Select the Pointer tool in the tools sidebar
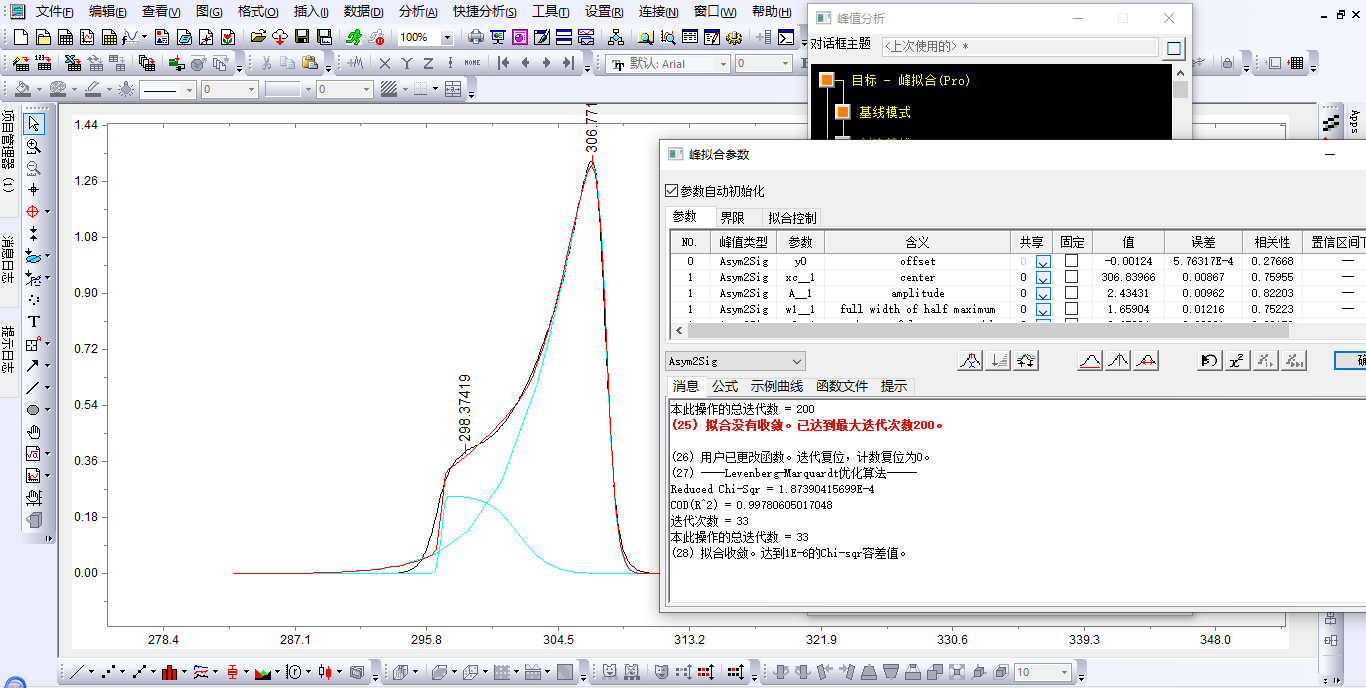Image resolution: width=1366 pixels, height=688 pixels. pos(34,124)
